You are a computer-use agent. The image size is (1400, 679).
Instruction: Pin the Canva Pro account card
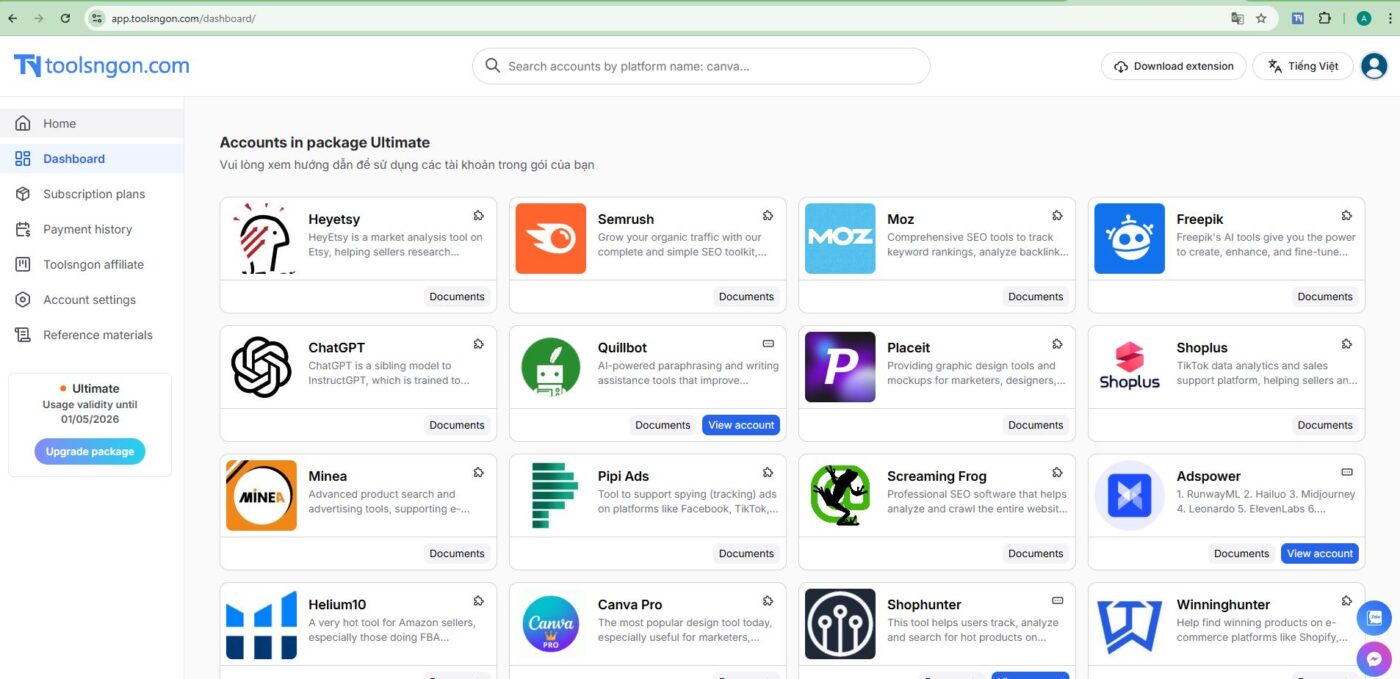pos(768,600)
